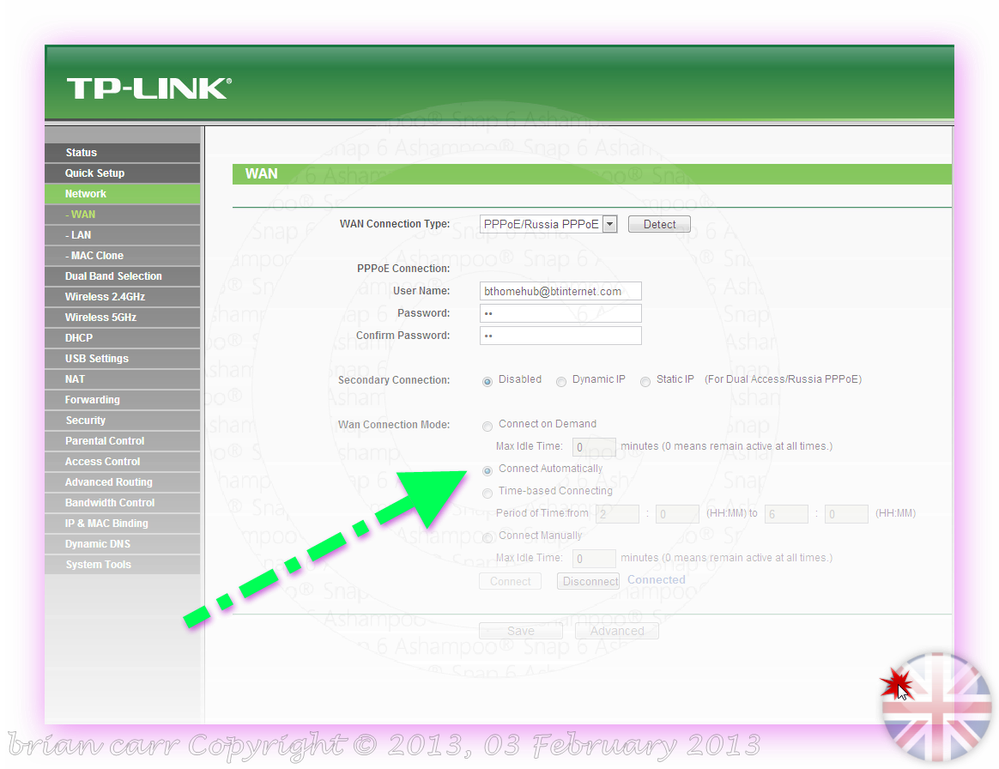Select Connect on Demand mode
The height and width of the screenshot is (769, 999).
coord(487,426)
